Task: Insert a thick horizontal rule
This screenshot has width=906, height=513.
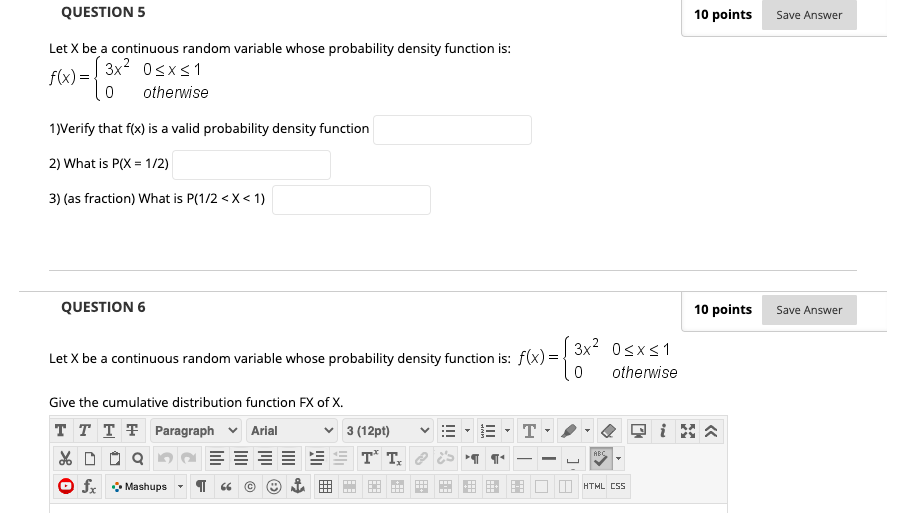Action: (549, 459)
